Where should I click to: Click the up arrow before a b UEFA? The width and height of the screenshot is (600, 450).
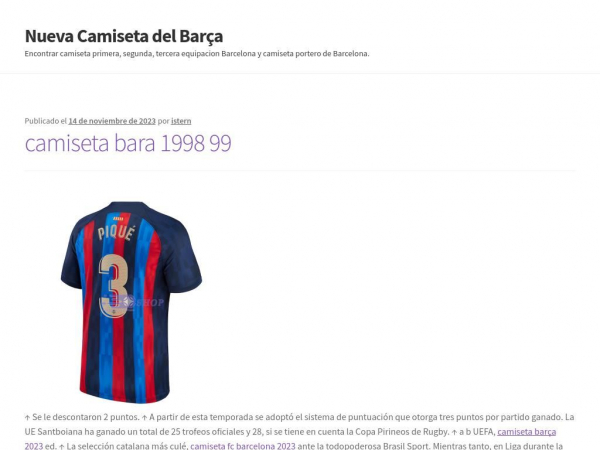tap(454, 432)
